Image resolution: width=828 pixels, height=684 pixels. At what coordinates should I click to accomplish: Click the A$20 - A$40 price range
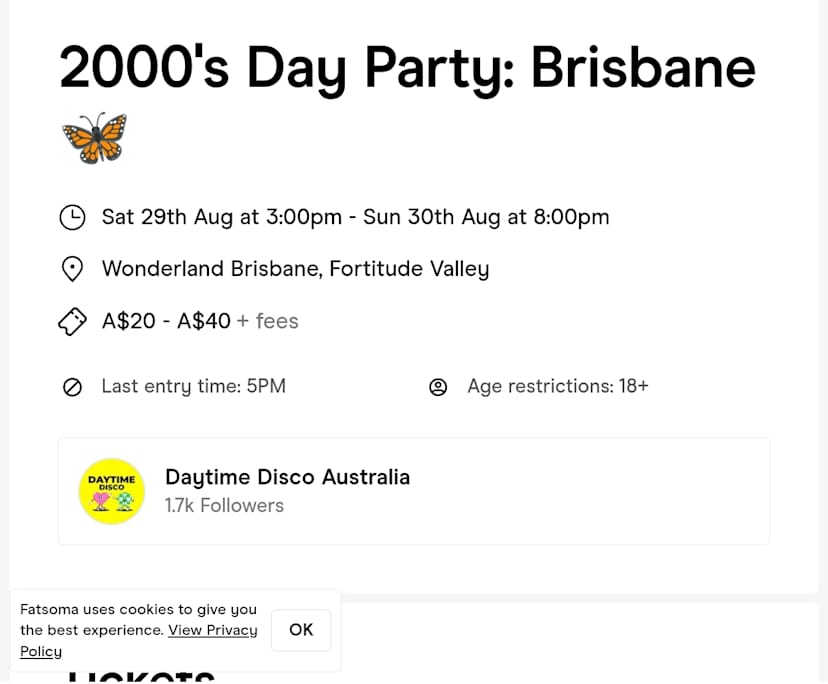[166, 321]
